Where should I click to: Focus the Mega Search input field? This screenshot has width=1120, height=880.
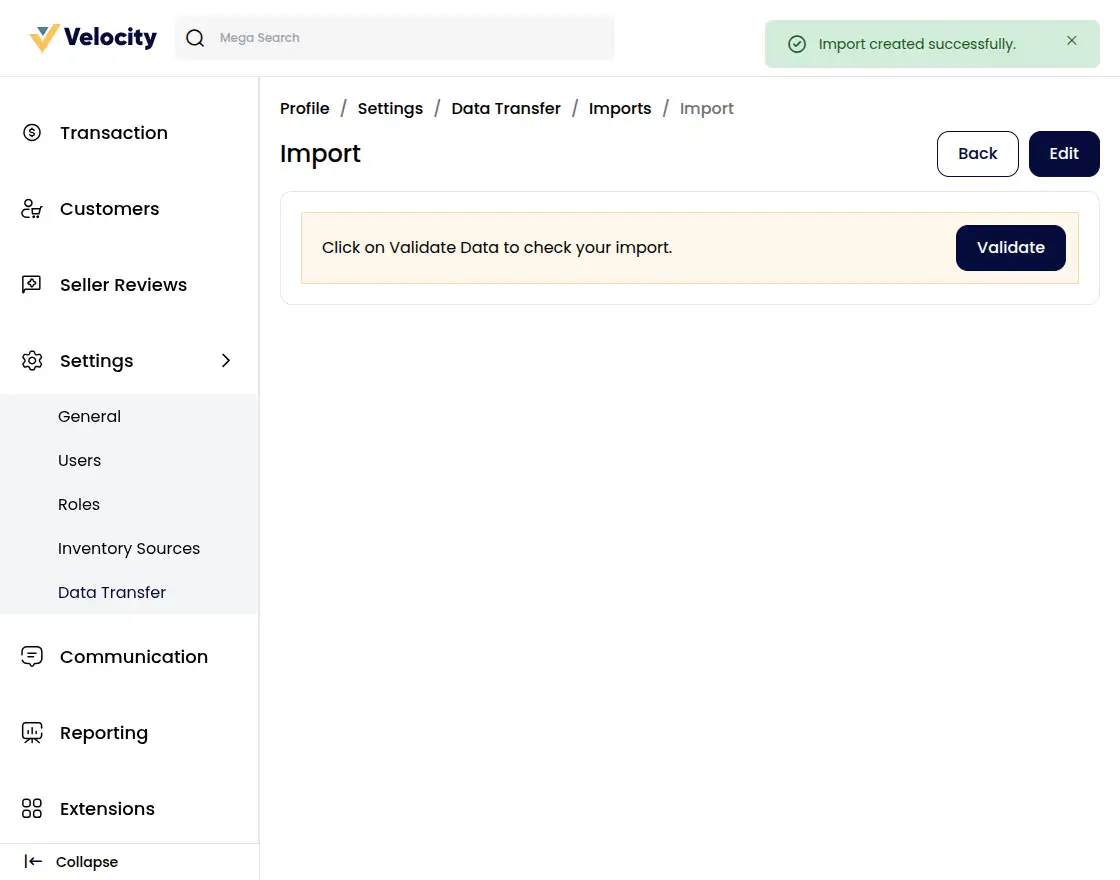point(410,38)
